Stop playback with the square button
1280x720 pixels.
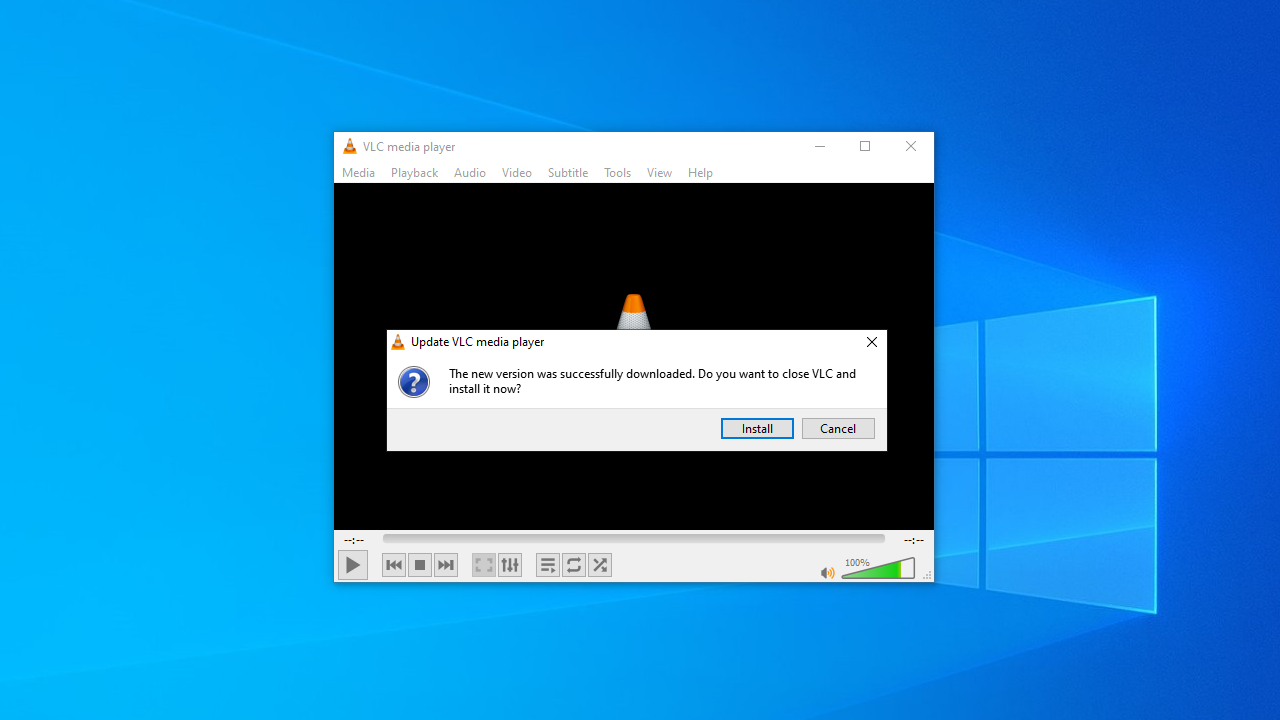[x=420, y=565]
